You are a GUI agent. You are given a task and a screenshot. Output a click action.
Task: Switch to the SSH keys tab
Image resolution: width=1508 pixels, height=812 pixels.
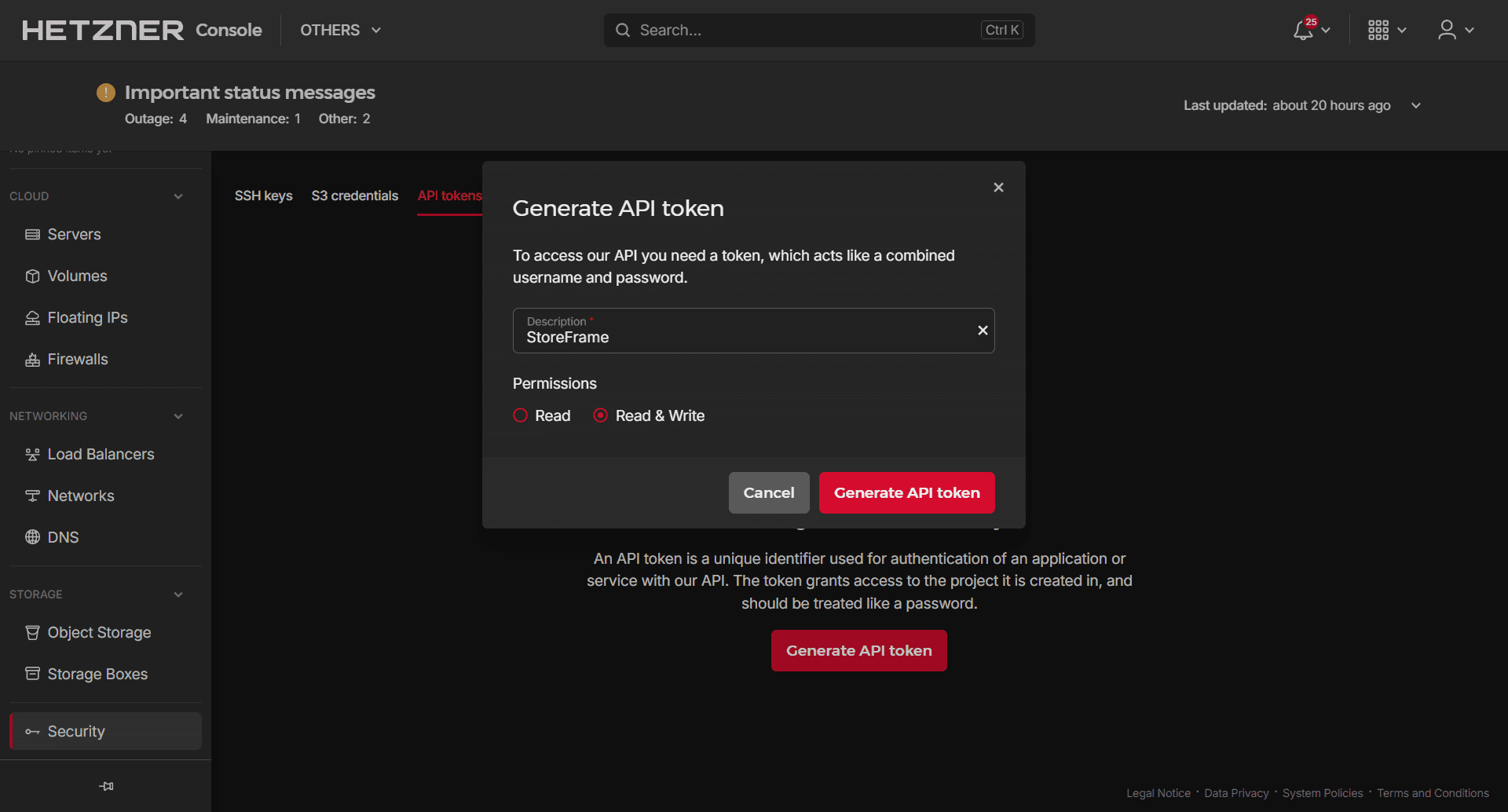pos(263,196)
